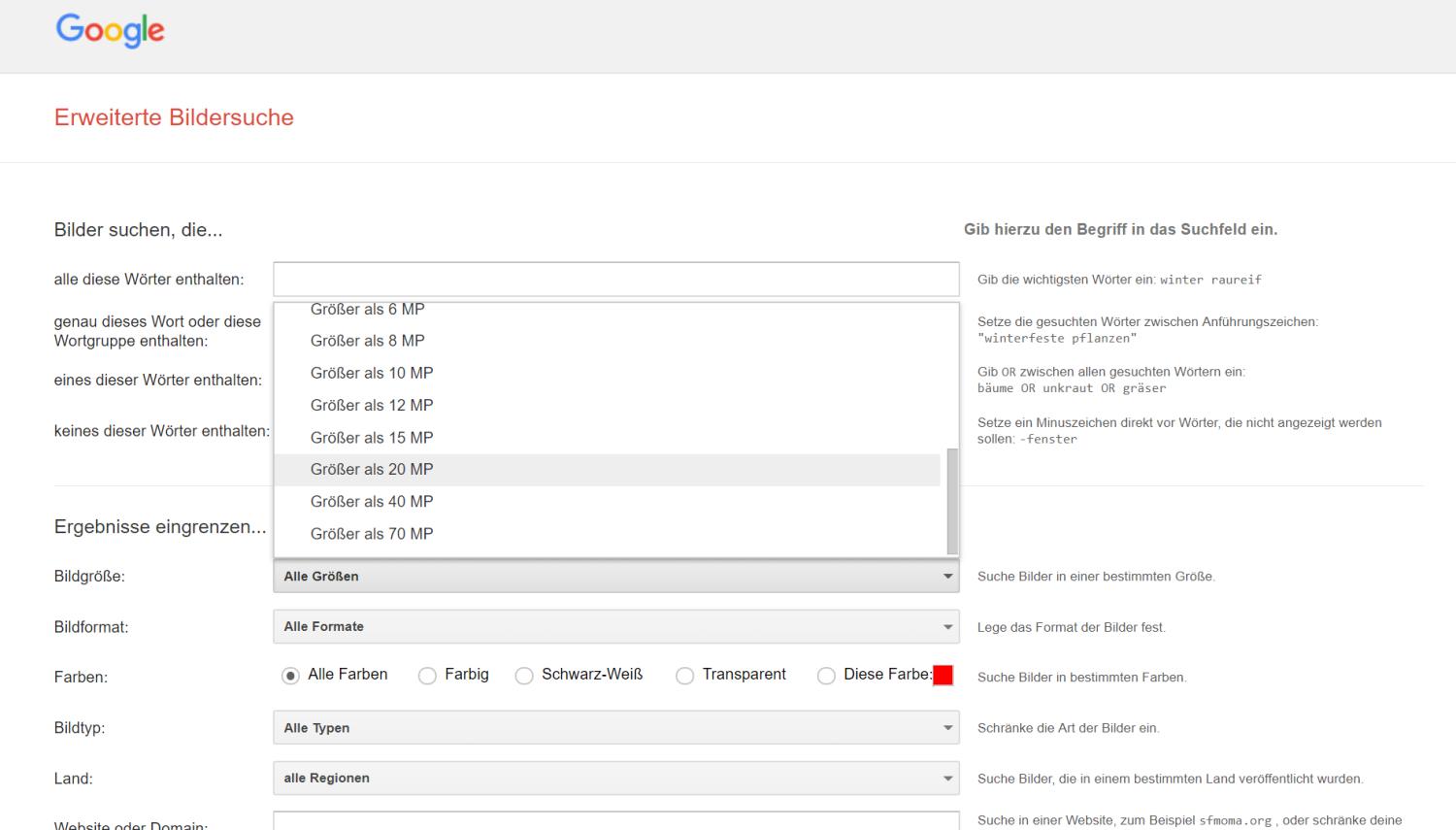Collapse the Bildgröße 'Alle Größen' dropdown
The height and width of the screenshot is (830, 1456).
pos(615,577)
